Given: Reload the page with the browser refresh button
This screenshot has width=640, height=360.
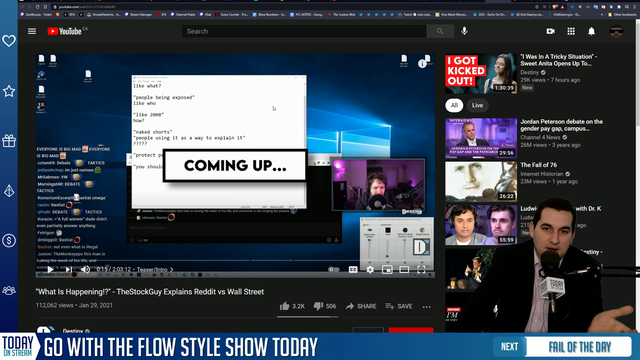Looking at the screenshot, I should [x=38, y=7].
